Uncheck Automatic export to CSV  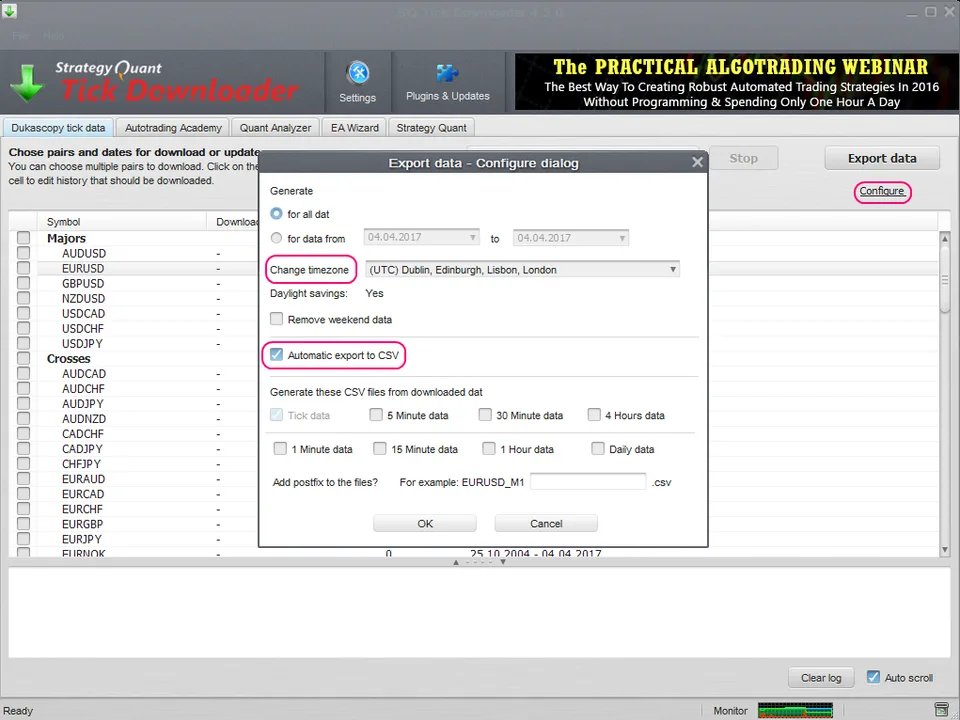pyautogui.click(x=277, y=354)
